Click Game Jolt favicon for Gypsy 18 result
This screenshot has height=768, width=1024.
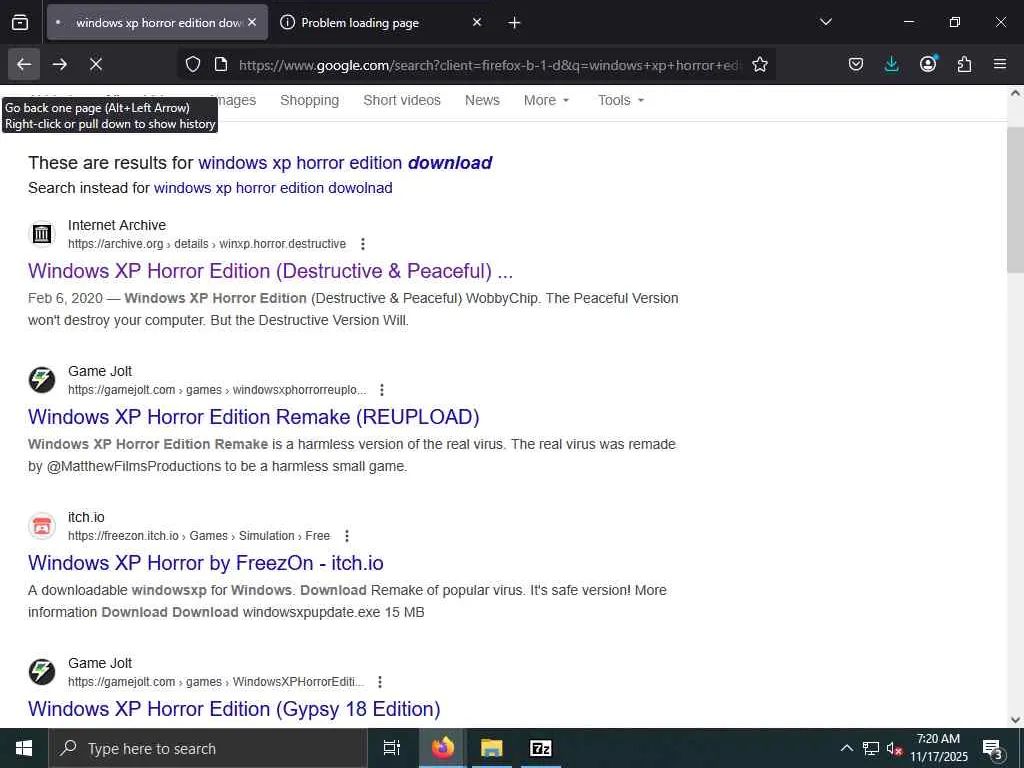pyautogui.click(x=42, y=671)
